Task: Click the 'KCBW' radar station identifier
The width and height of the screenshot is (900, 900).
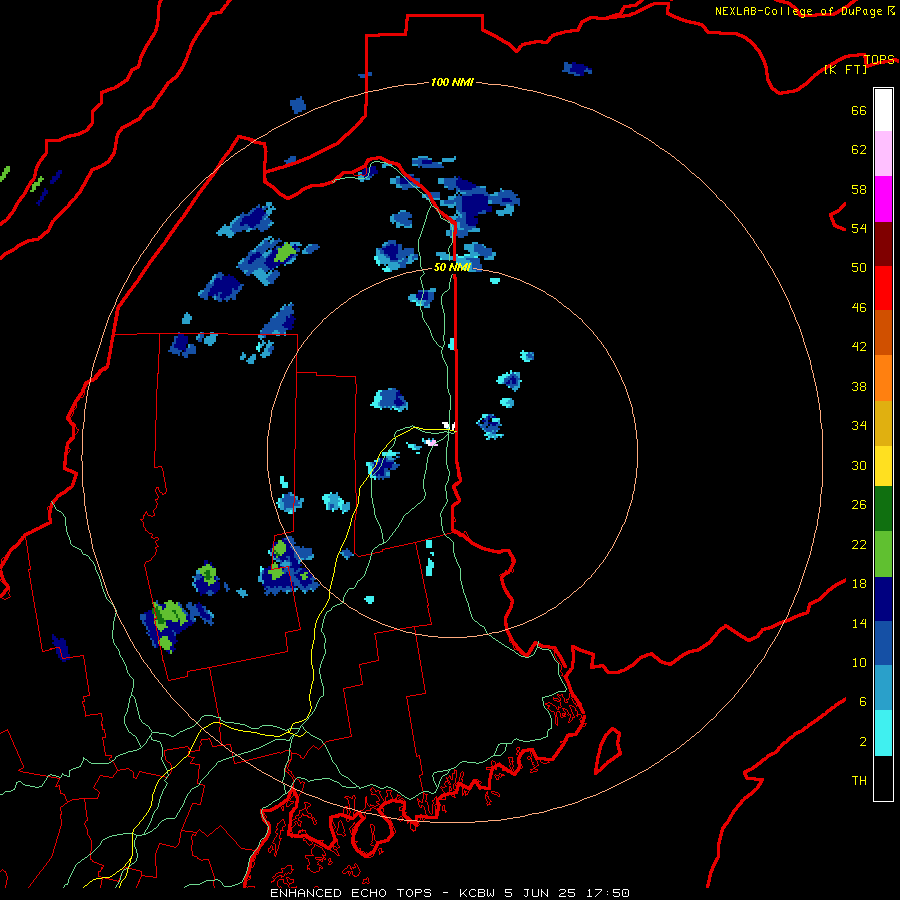Action: tap(479, 893)
